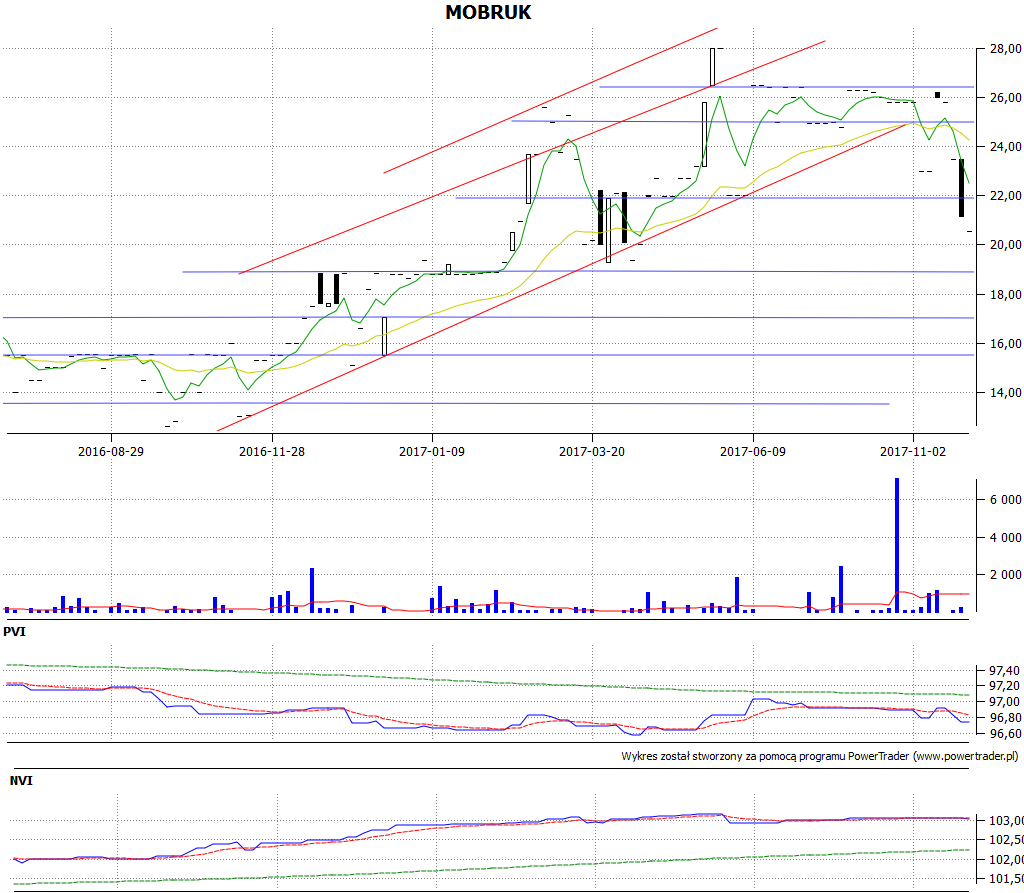Click the 2016-08-29 date label
This screenshot has width=1024, height=893.
[111, 451]
